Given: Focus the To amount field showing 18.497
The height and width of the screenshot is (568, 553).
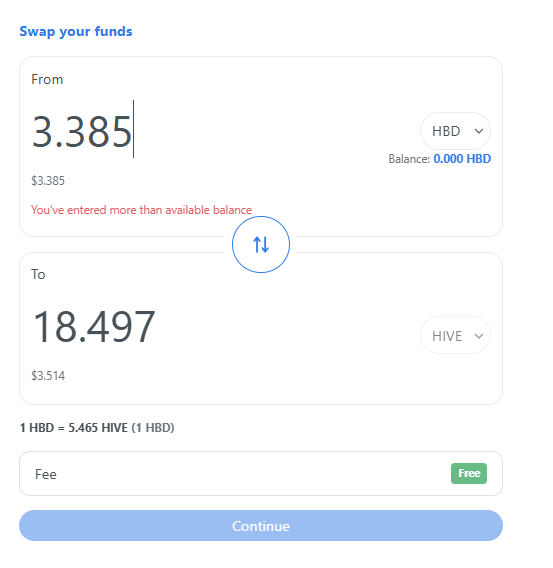Looking at the screenshot, I should click(x=217, y=327).
